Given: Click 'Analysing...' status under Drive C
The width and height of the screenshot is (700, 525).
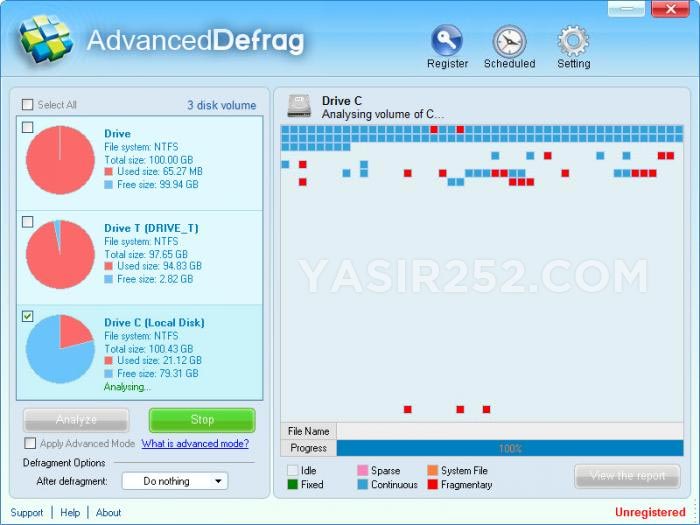Looking at the screenshot, I should [127, 387].
